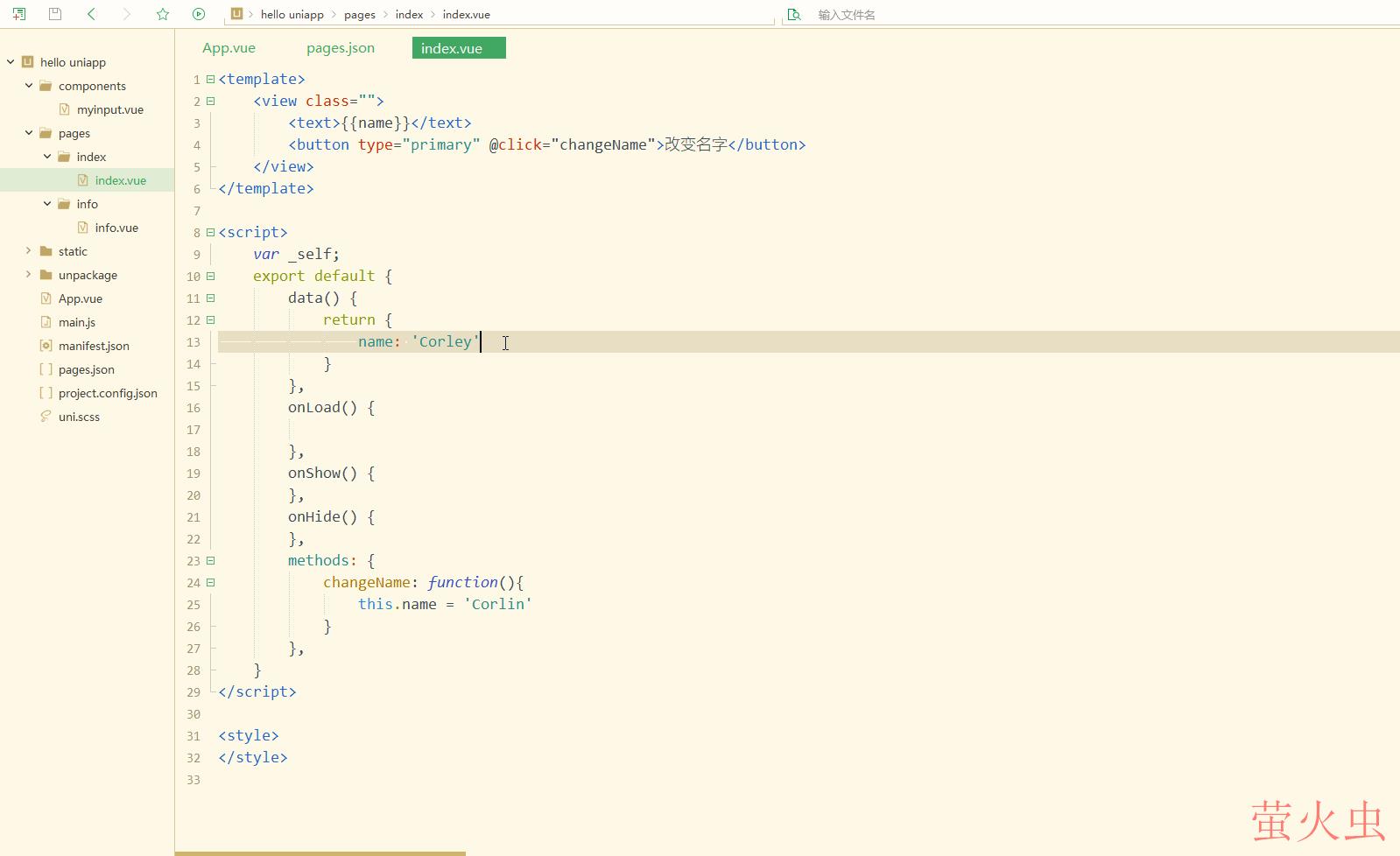Collapse the index folder in tree

coord(47,157)
